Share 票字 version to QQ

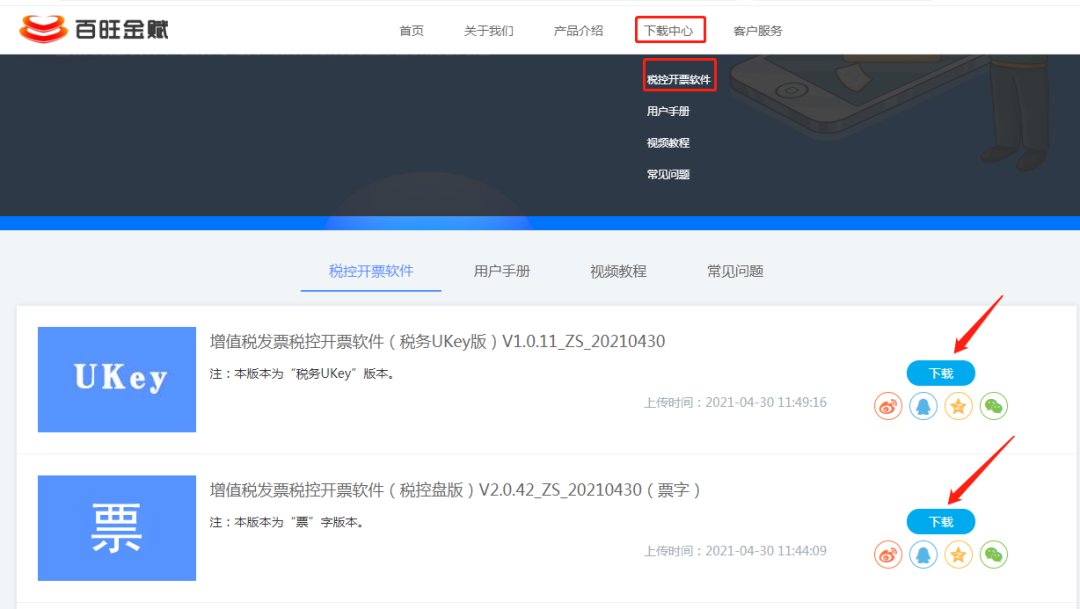[x=923, y=555]
